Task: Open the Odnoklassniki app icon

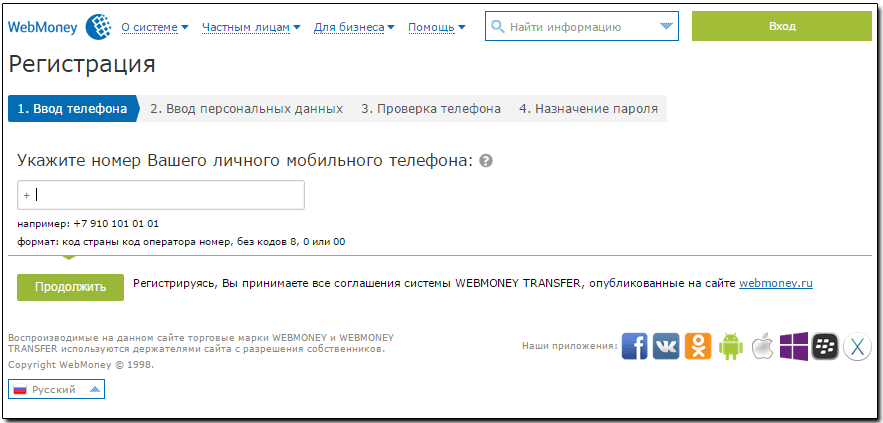Action: click(698, 346)
